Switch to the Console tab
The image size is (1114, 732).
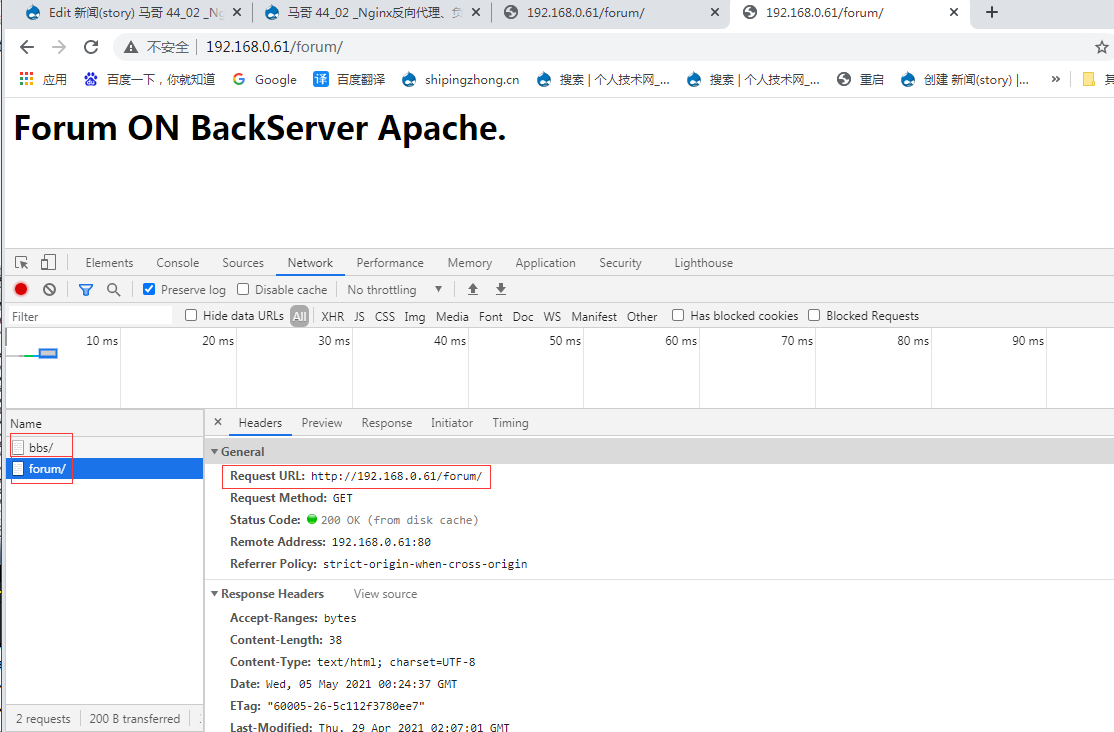[x=177, y=263]
